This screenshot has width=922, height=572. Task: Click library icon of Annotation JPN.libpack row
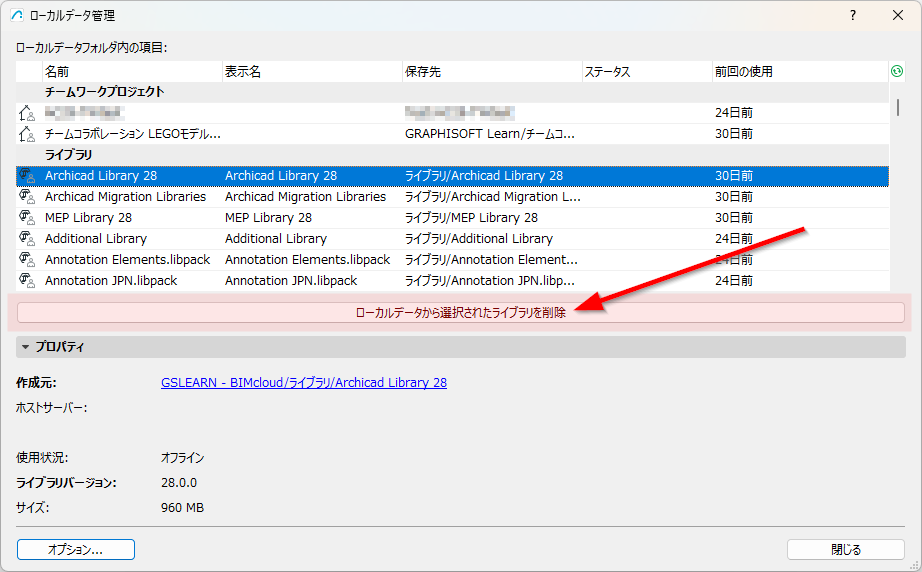27,280
